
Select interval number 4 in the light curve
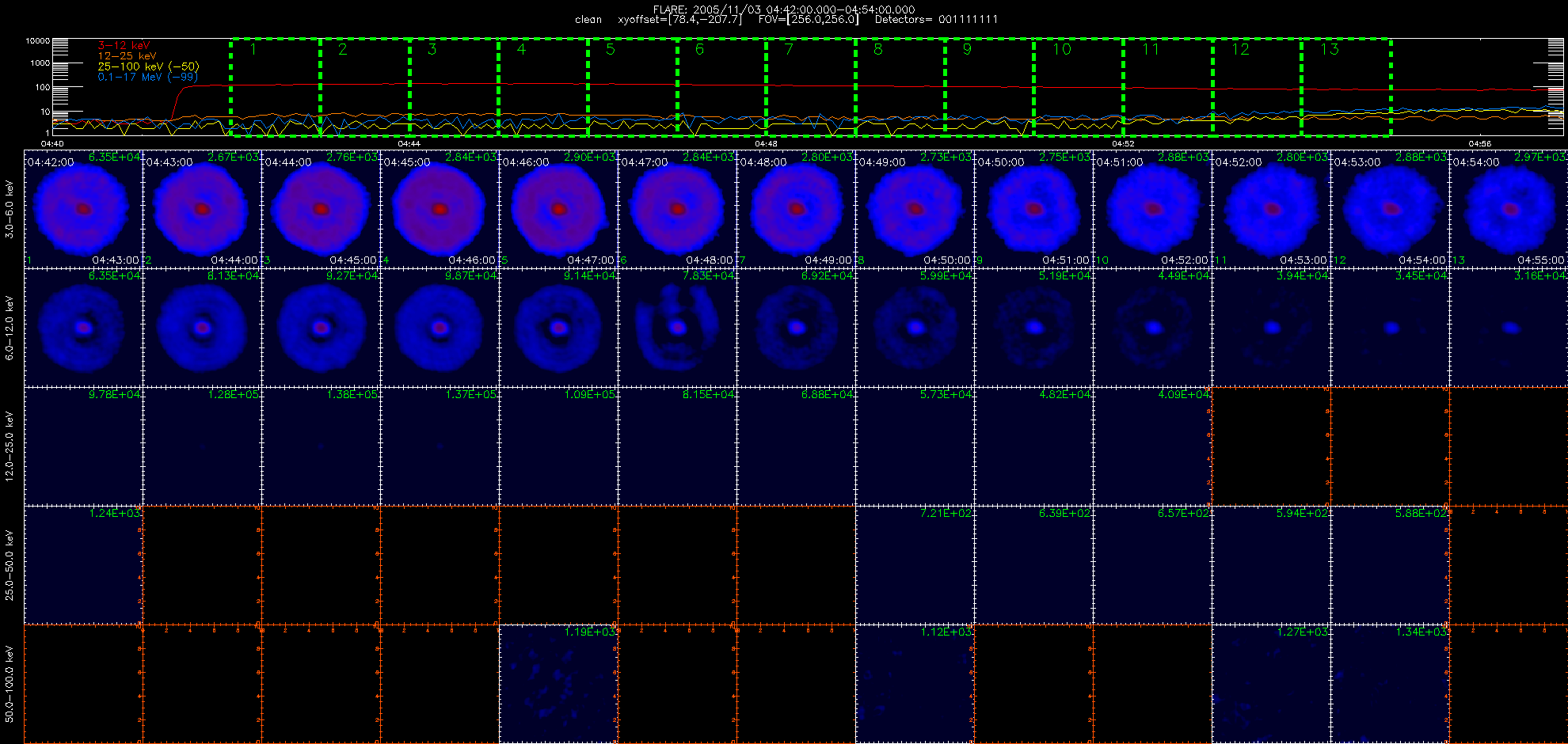(521, 49)
